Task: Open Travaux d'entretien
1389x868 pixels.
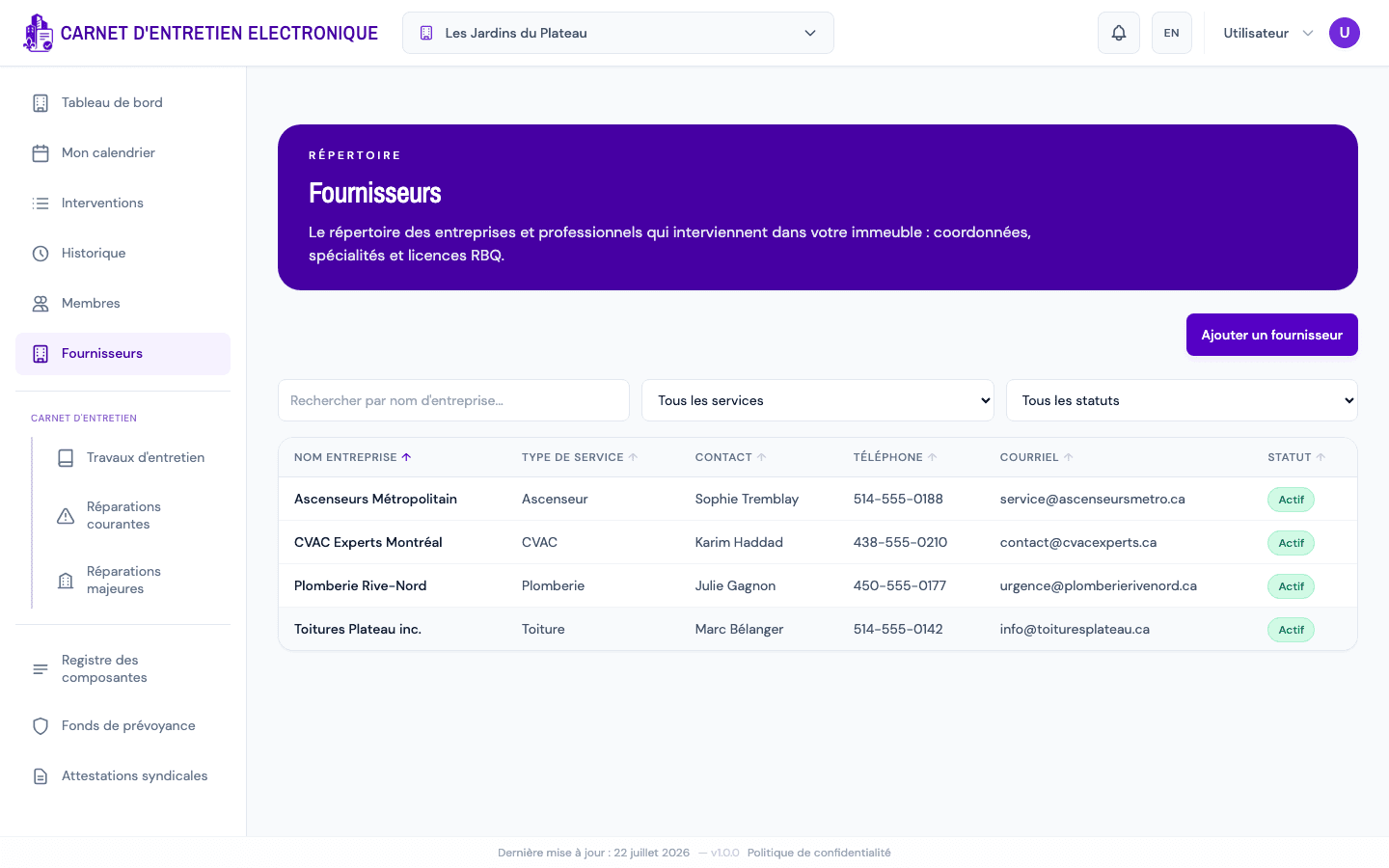Action: [x=135, y=458]
